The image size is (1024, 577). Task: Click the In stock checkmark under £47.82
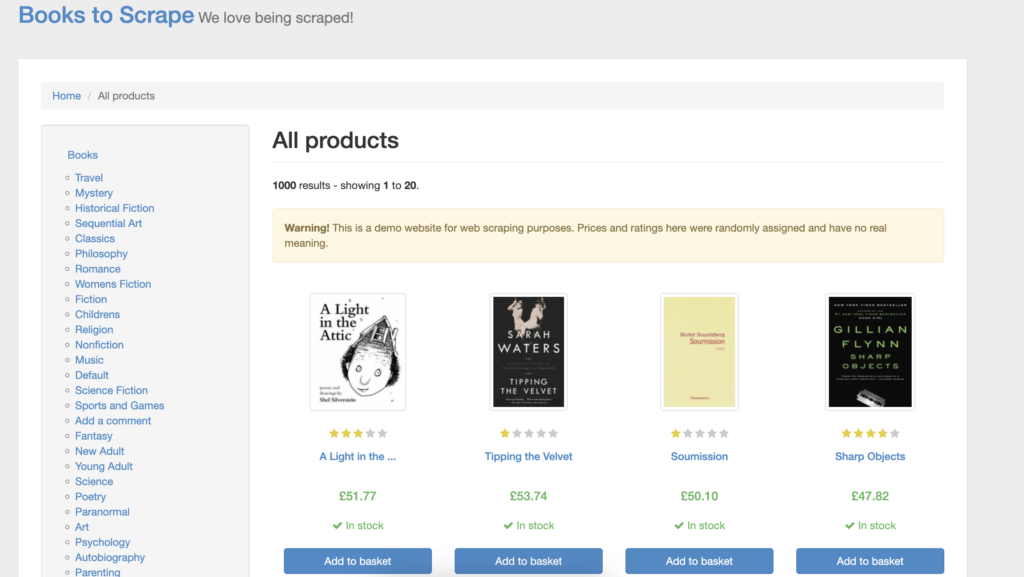850,525
